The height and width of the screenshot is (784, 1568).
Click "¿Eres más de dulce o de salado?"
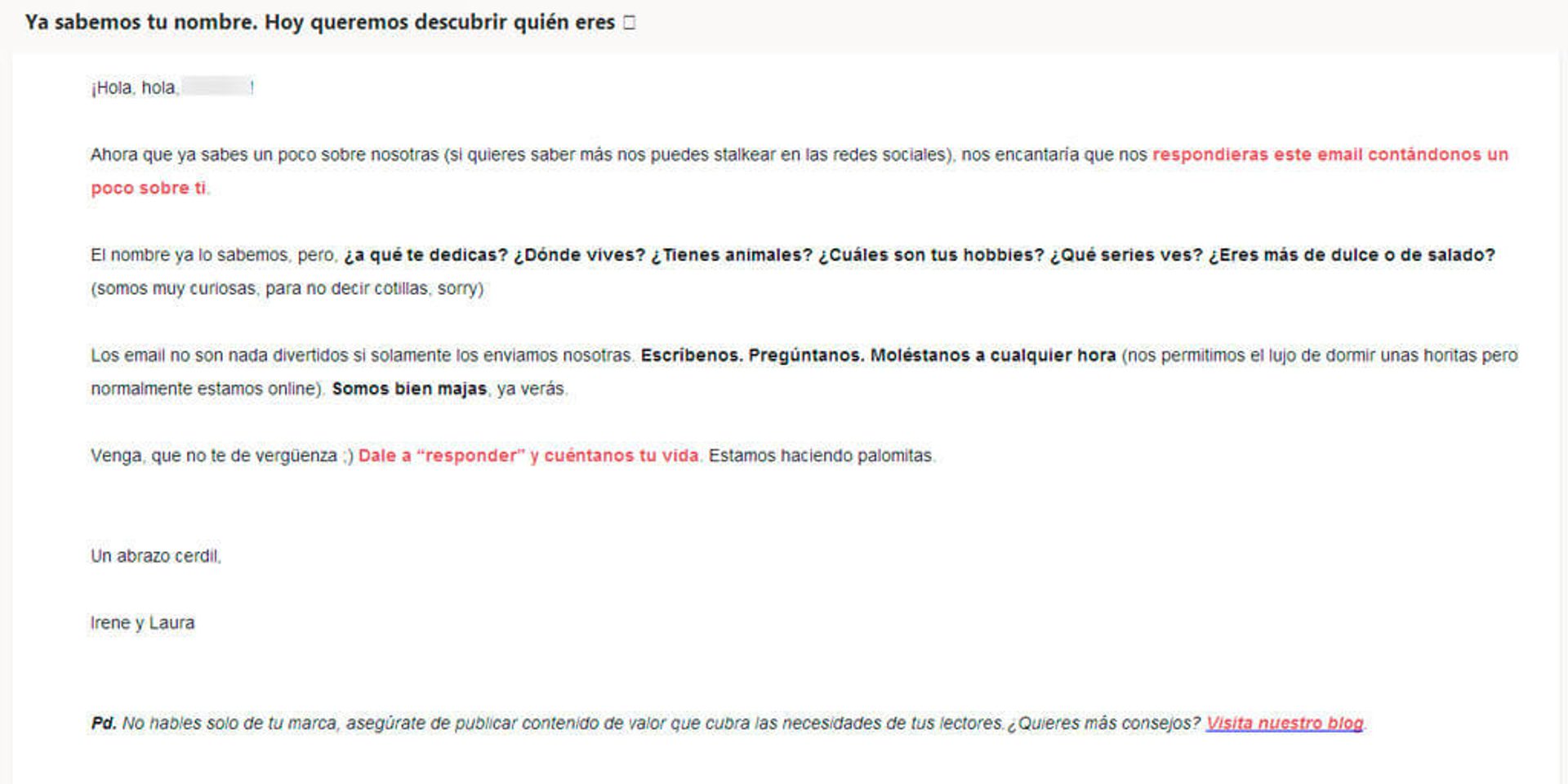click(1352, 256)
